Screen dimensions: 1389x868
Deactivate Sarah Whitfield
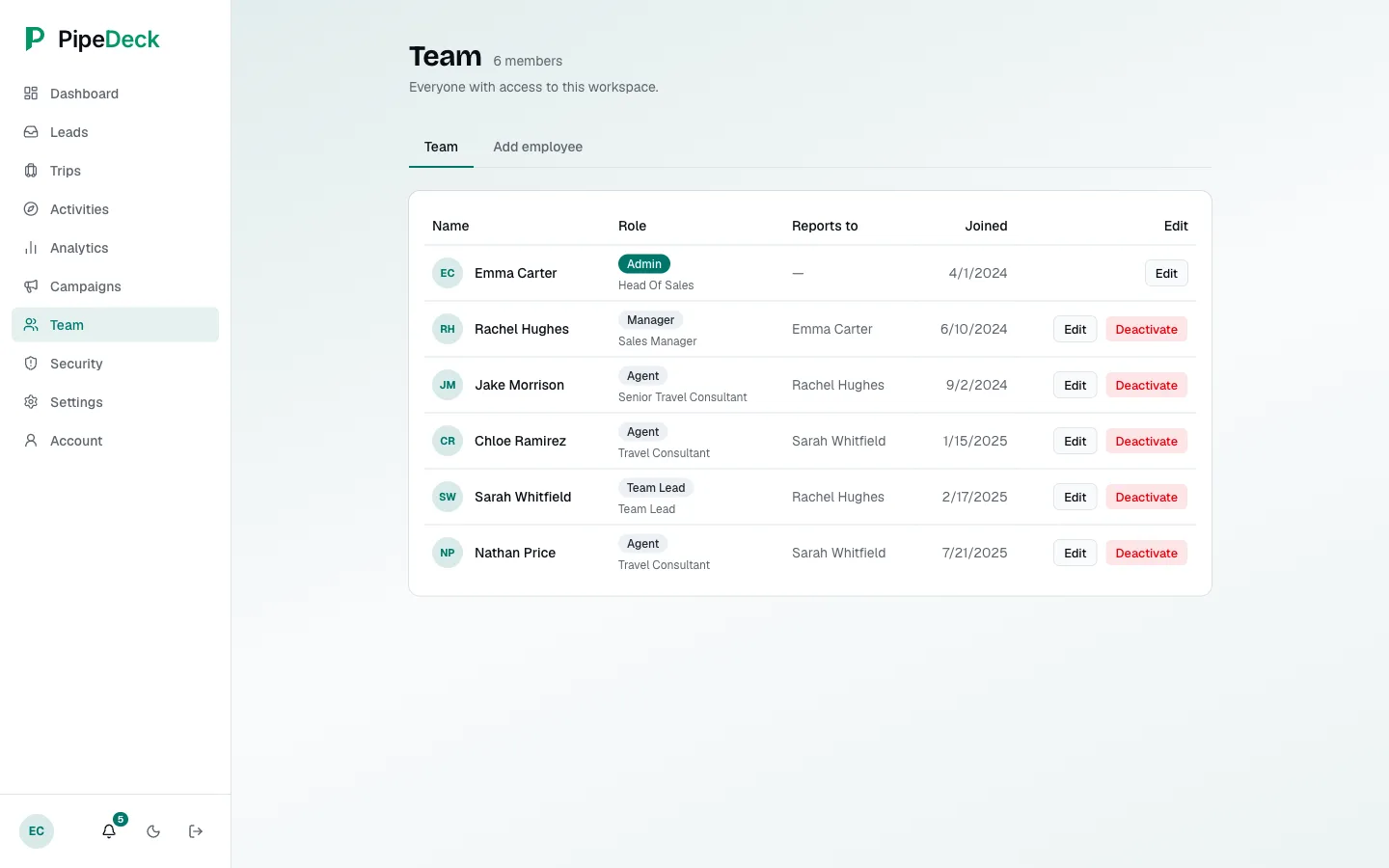coord(1146,497)
